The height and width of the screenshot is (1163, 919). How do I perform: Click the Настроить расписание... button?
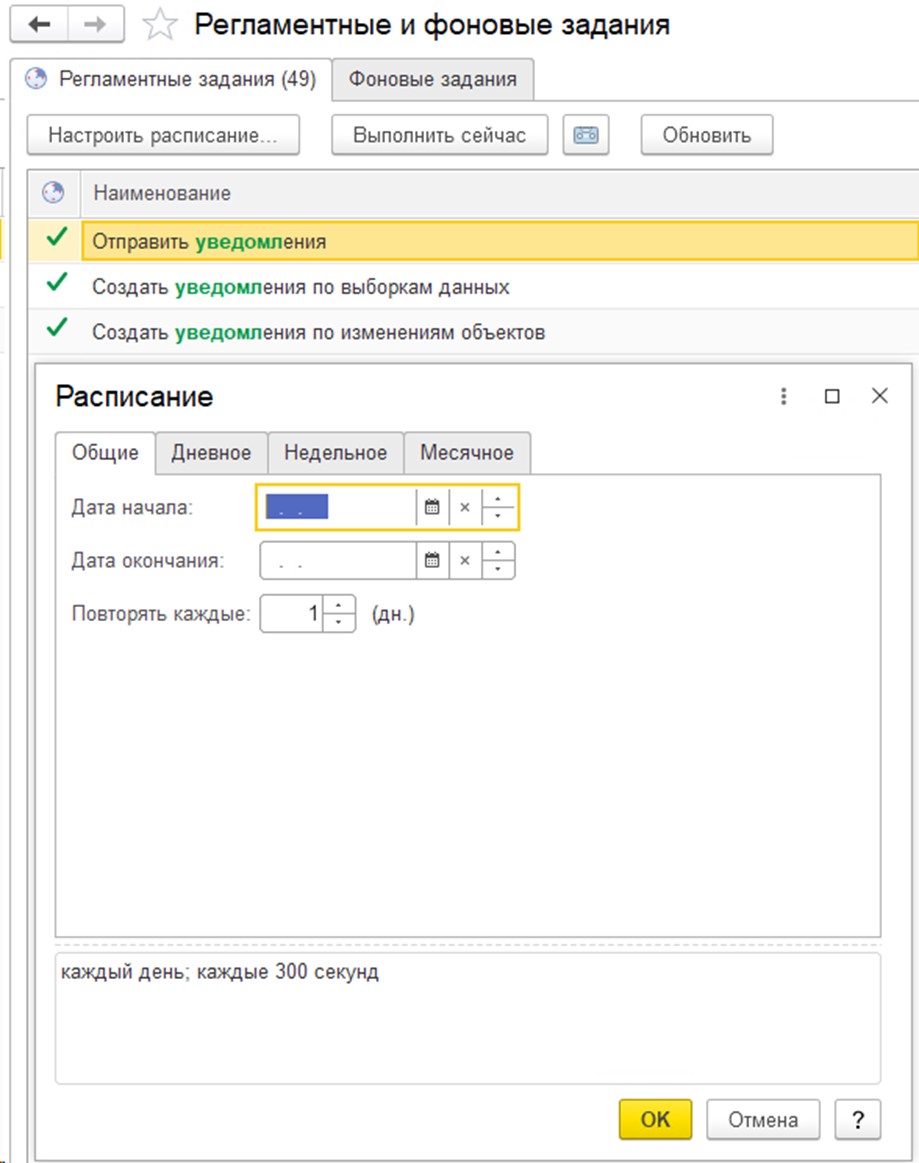point(163,135)
